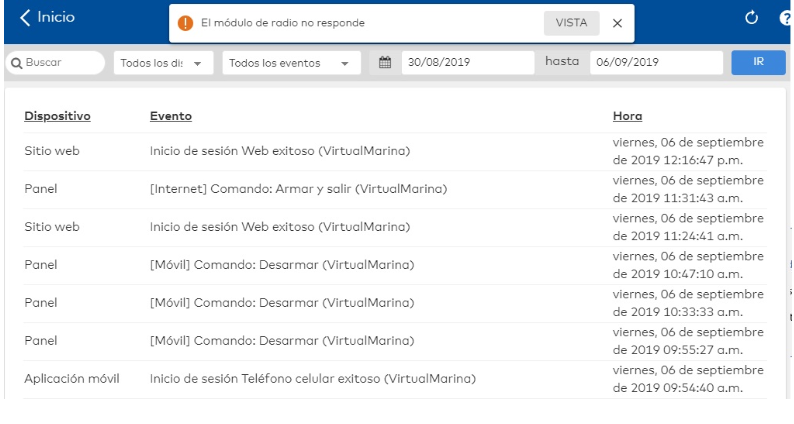This screenshot has height=424, width=794.
Task: Select web login event at 11:24:41 a.m.
Action: click(x=395, y=227)
